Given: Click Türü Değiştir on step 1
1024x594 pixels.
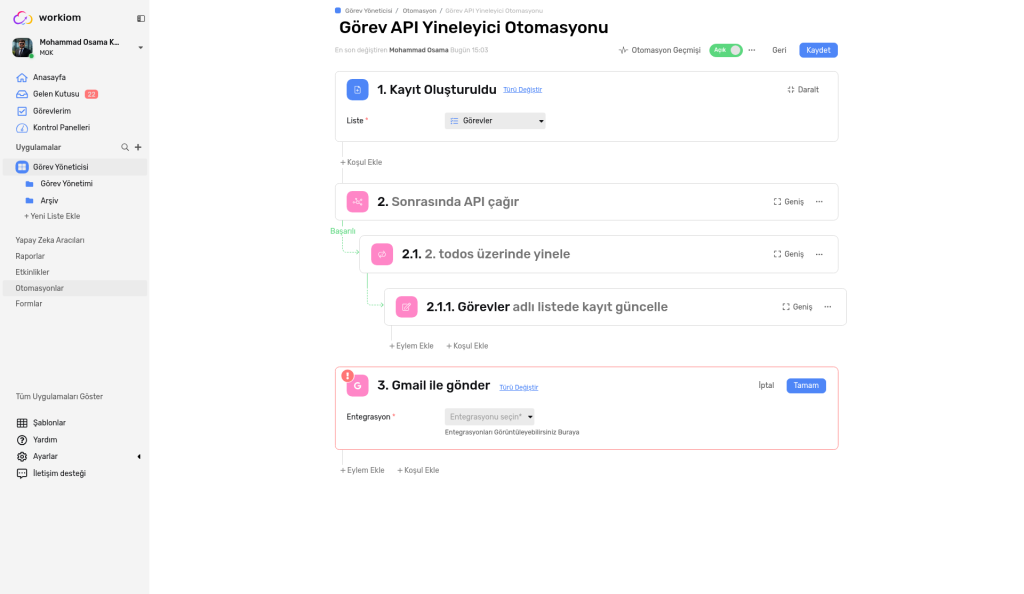Looking at the screenshot, I should 522,90.
